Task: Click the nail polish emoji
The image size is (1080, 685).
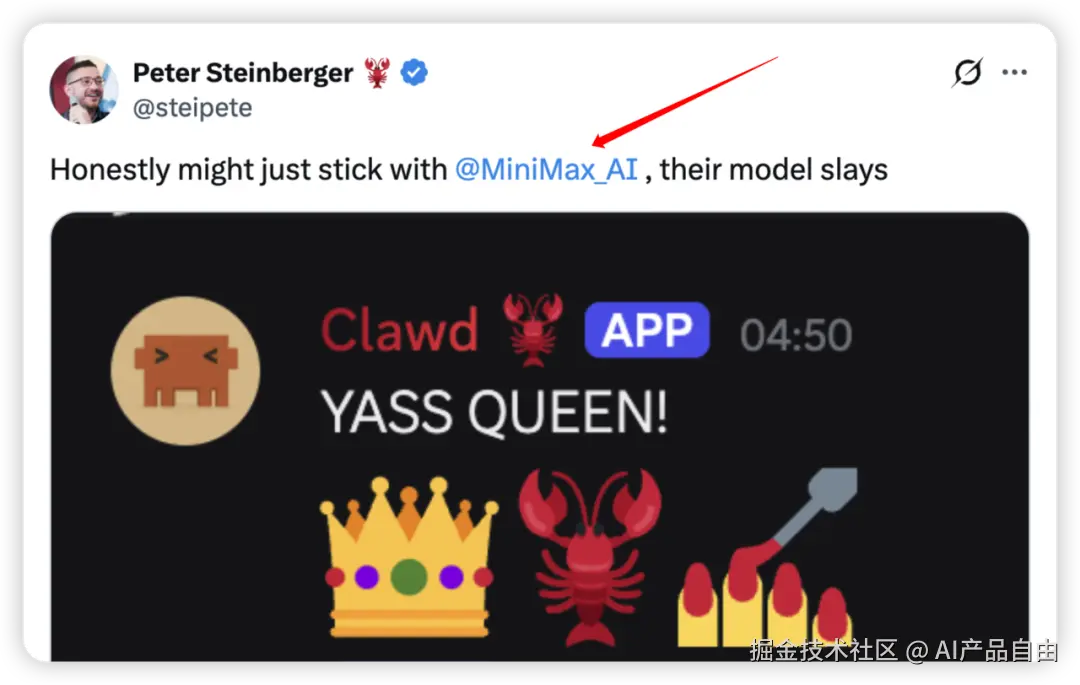Action: pyautogui.click(x=768, y=557)
